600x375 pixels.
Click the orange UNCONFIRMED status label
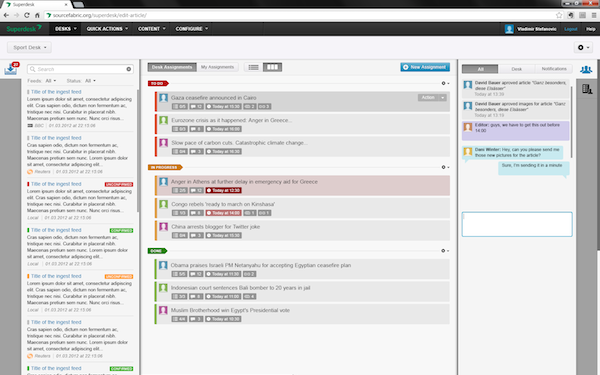[x=119, y=276]
